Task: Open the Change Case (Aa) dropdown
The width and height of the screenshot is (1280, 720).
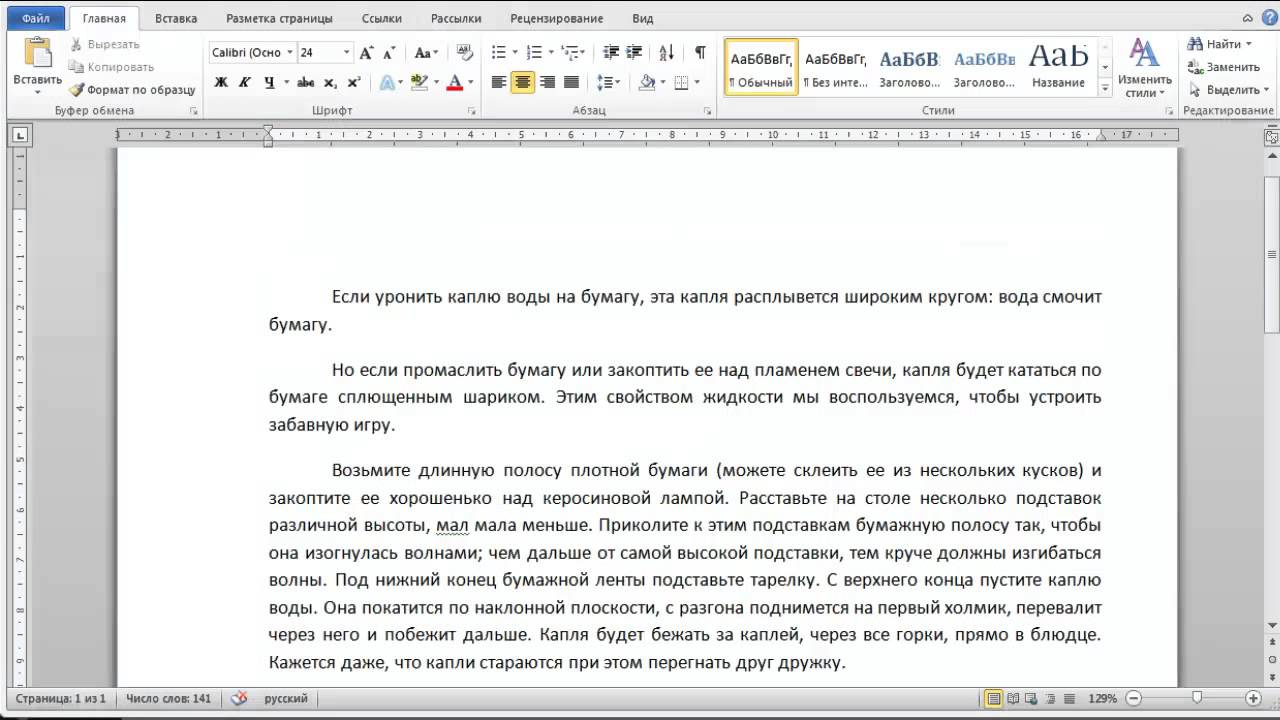Action: click(427, 53)
